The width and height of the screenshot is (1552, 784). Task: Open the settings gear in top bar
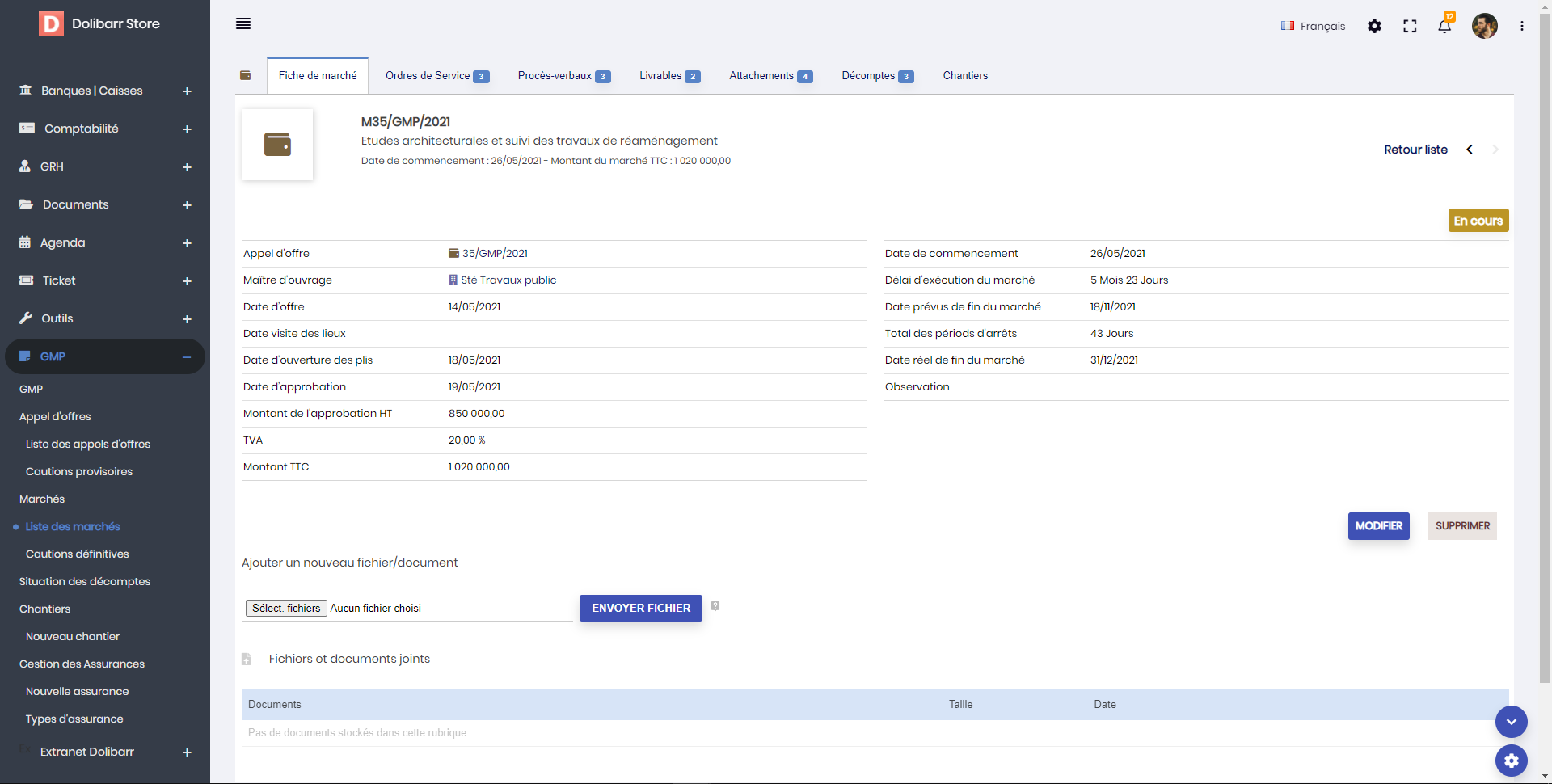click(x=1374, y=26)
